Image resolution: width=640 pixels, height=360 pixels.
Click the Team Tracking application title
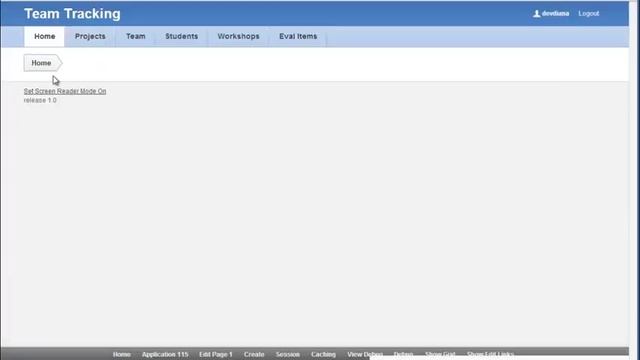point(72,13)
